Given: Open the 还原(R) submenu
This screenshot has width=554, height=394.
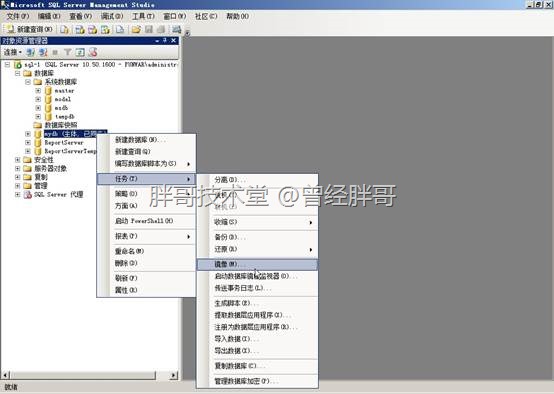Looking at the screenshot, I should [x=257, y=249].
